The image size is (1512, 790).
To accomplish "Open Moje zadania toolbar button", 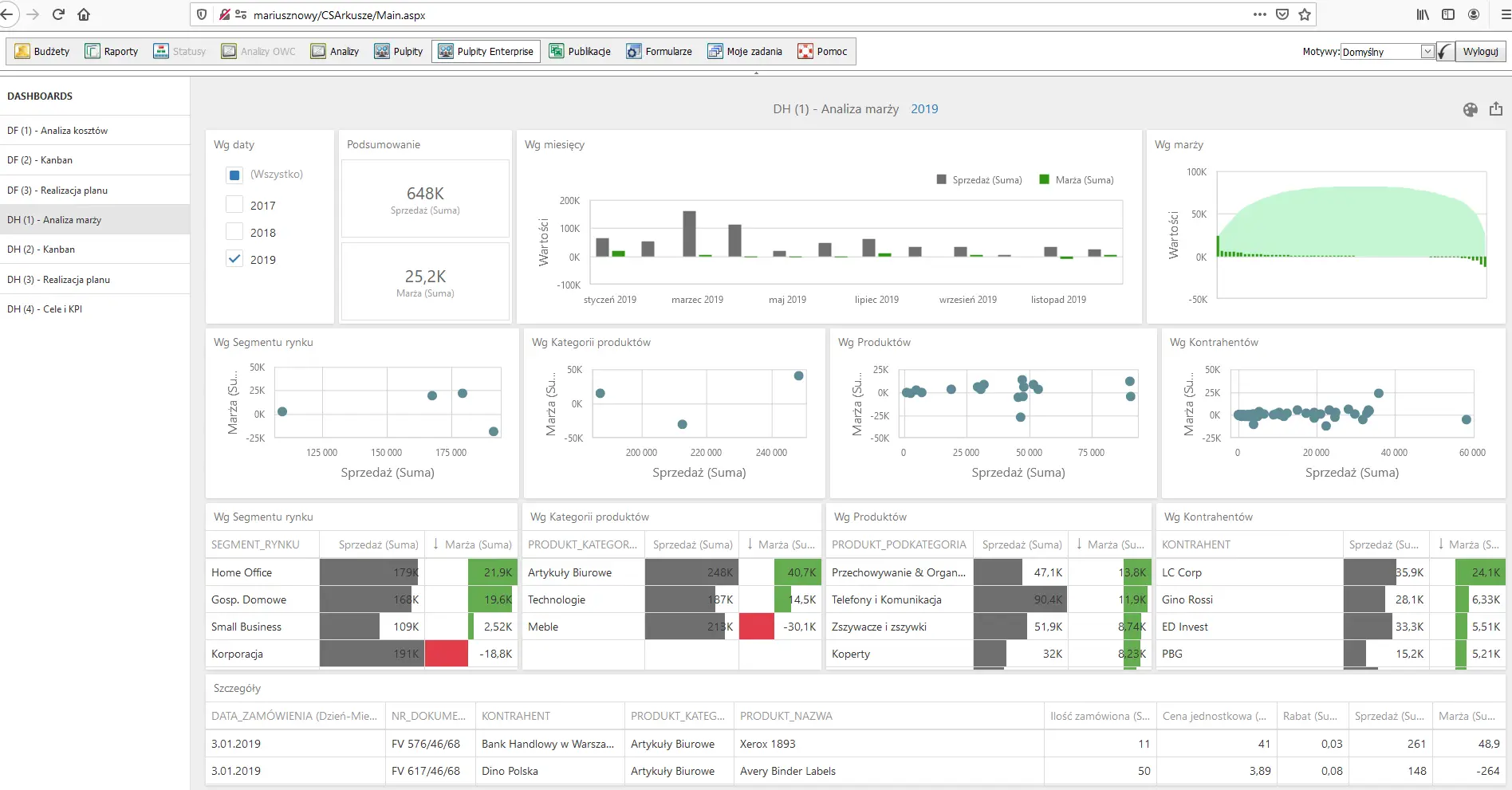I will pos(746,51).
